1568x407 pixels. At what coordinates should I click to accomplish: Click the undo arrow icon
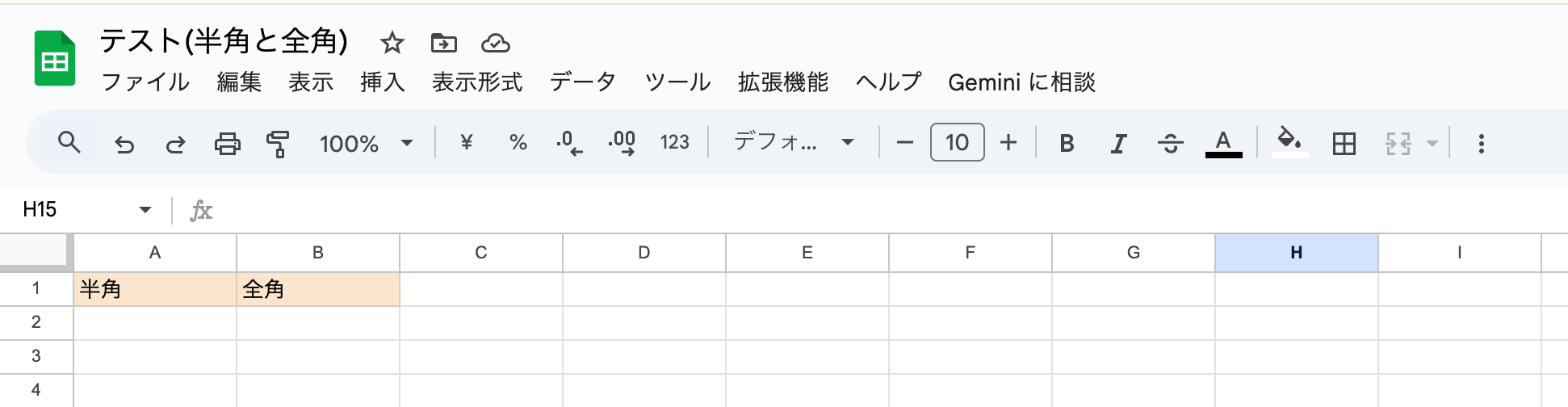pyautogui.click(x=124, y=144)
